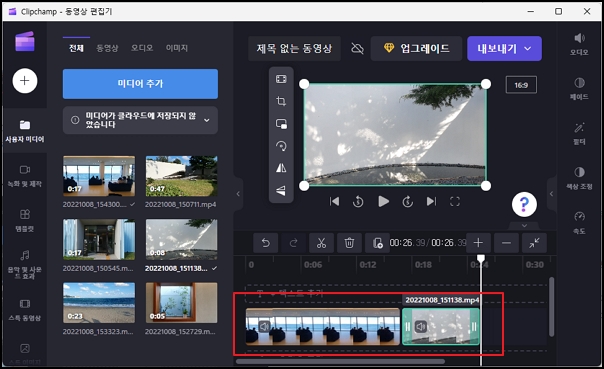Zoom out the timeline with minus button

click(506, 243)
